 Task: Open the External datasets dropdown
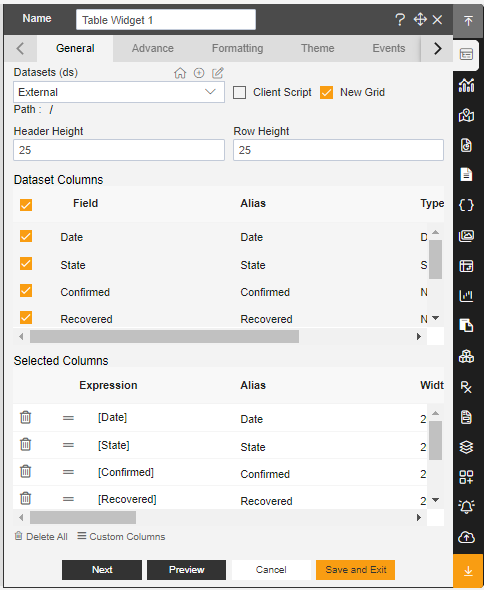pyautogui.click(x=119, y=92)
